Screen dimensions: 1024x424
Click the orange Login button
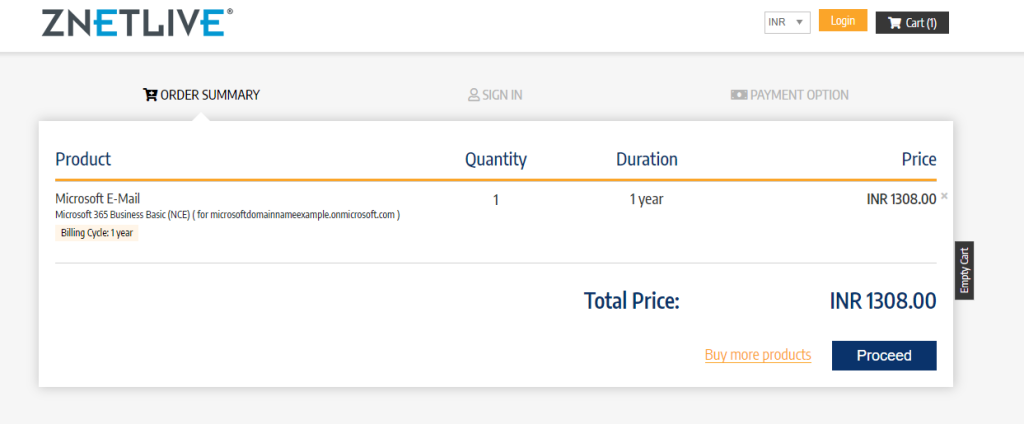click(842, 21)
